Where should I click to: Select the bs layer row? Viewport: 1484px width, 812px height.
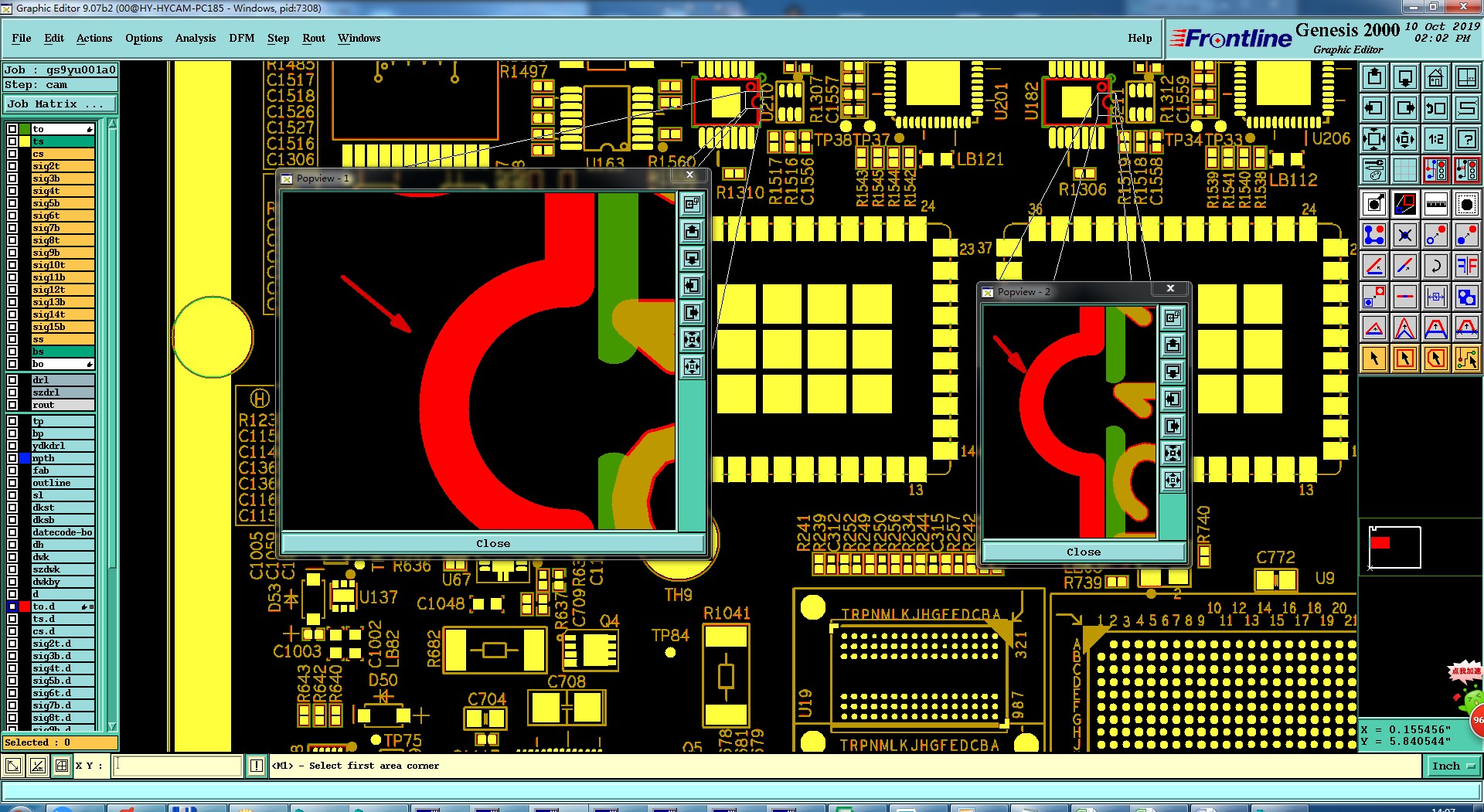pyautogui.click(x=63, y=352)
